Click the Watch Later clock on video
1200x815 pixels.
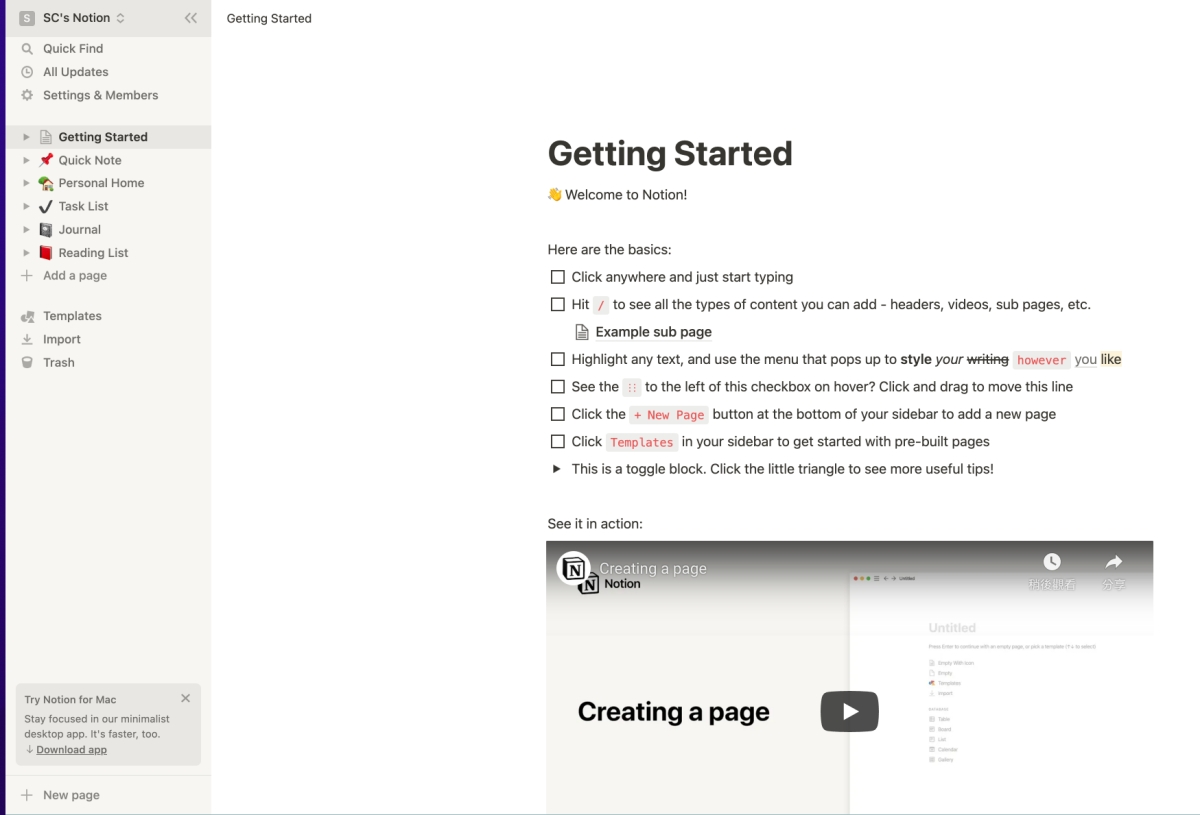pyautogui.click(x=1052, y=562)
